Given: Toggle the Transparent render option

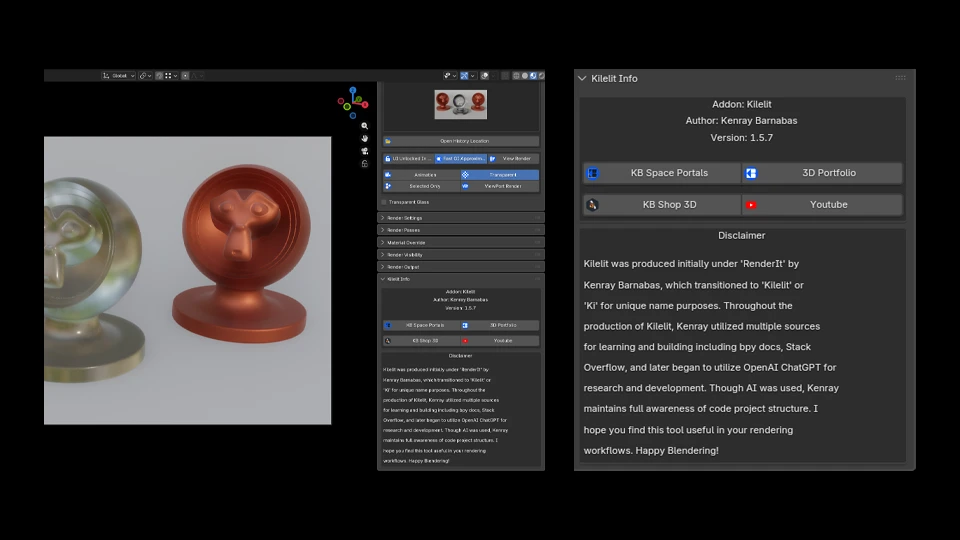Looking at the screenshot, I should tap(499, 174).
